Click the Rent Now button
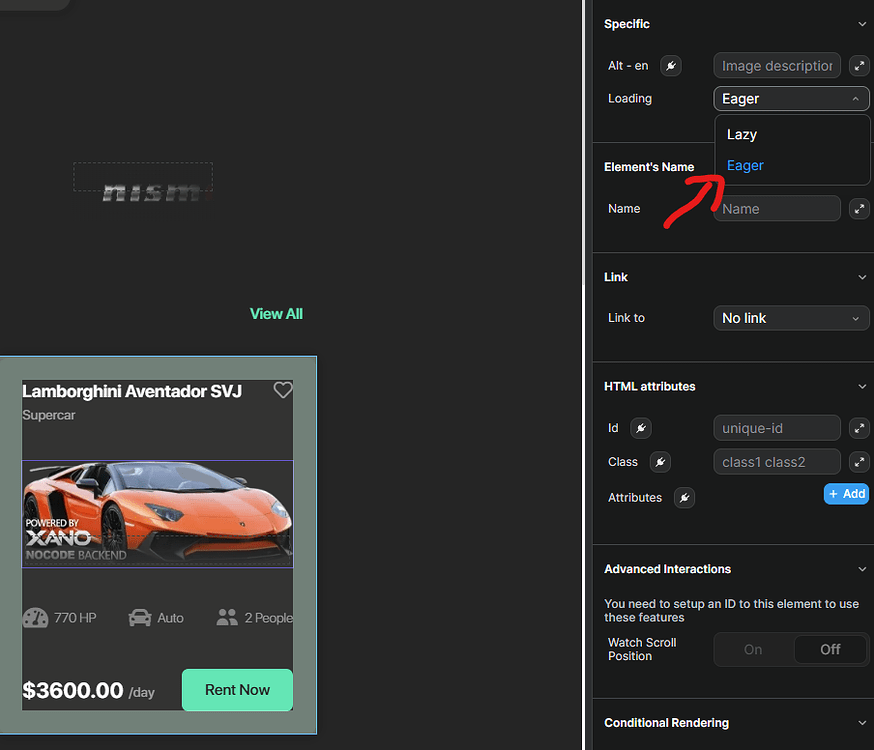This screenshot has width=874, height=750. [237, 690]
